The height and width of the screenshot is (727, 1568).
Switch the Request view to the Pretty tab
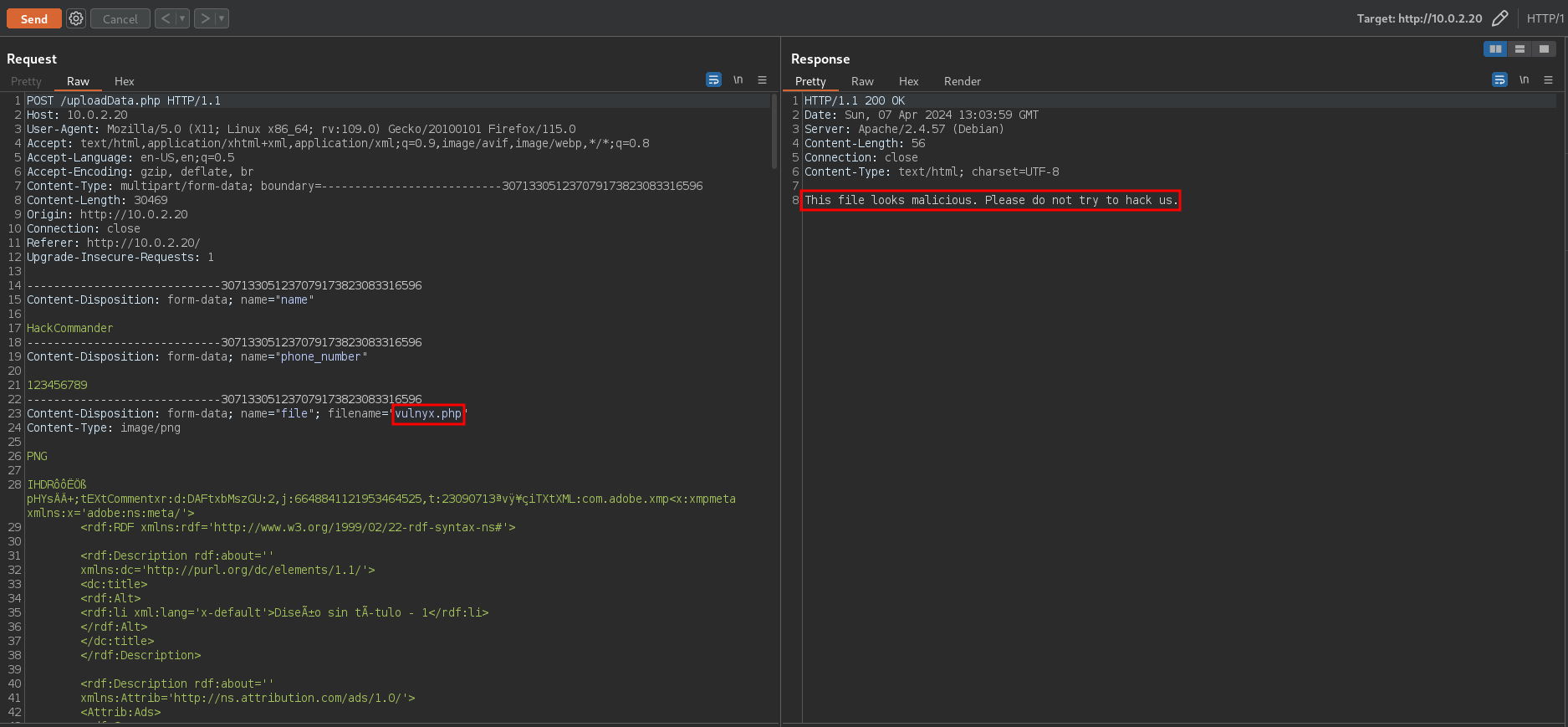point(26,81)
